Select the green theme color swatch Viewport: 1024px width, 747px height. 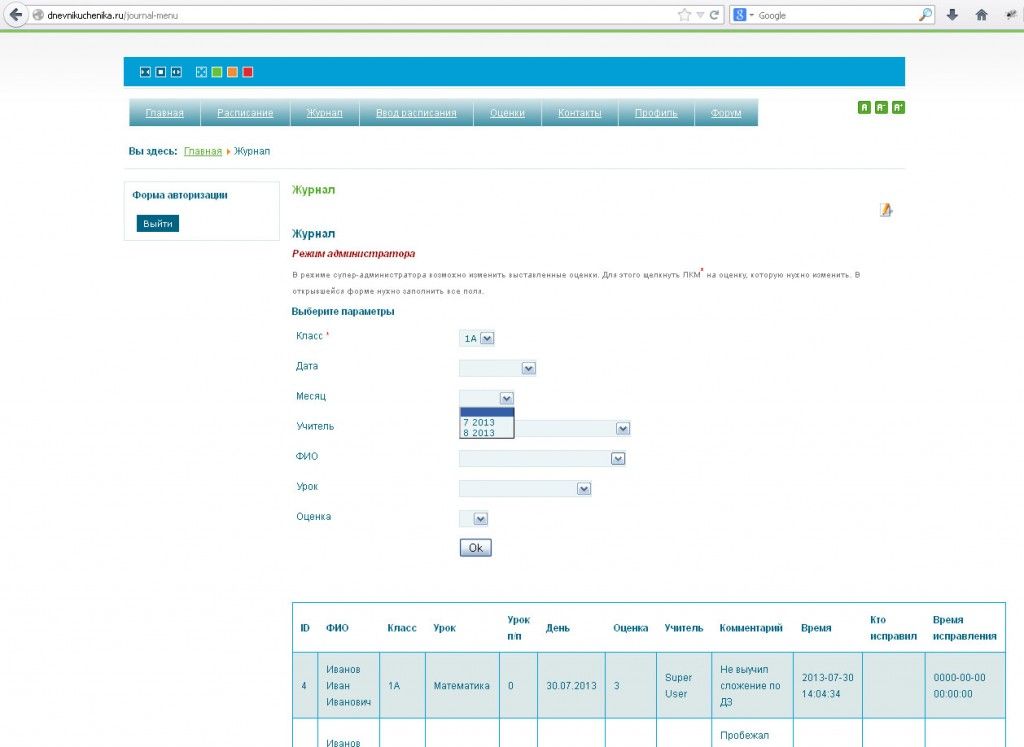point(217,72)
